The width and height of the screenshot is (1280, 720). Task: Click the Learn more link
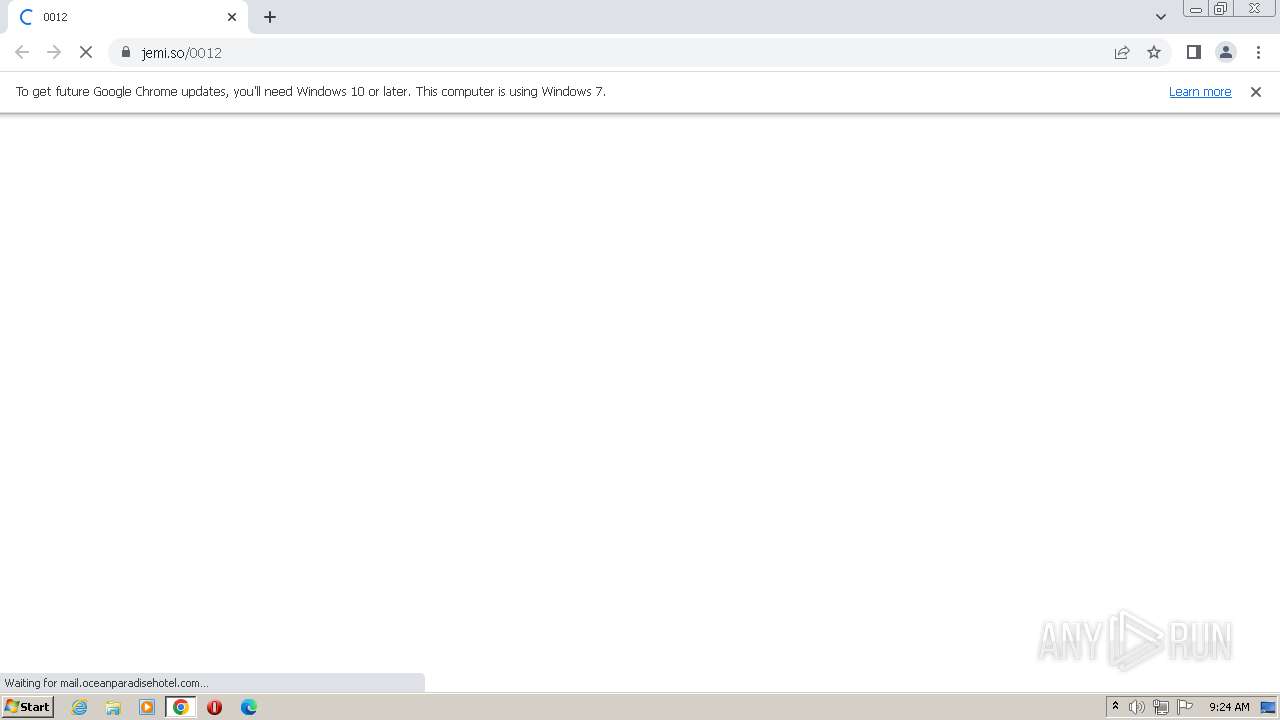coord(1200,91)
